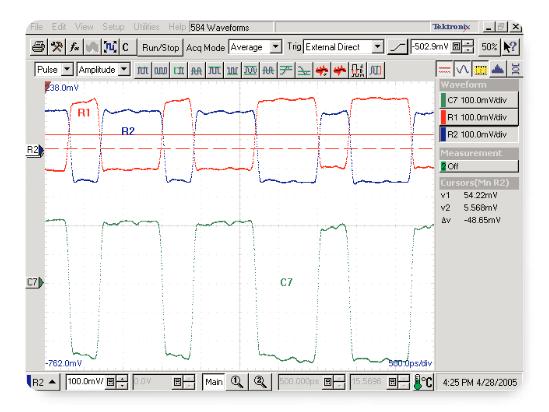Click the help pointer question mark icon
This screenshot has height=412, width=549.
coord(509,47)
